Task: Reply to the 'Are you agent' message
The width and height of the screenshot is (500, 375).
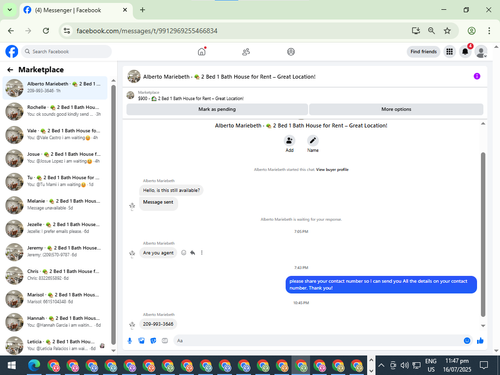Action: (192, 253)
